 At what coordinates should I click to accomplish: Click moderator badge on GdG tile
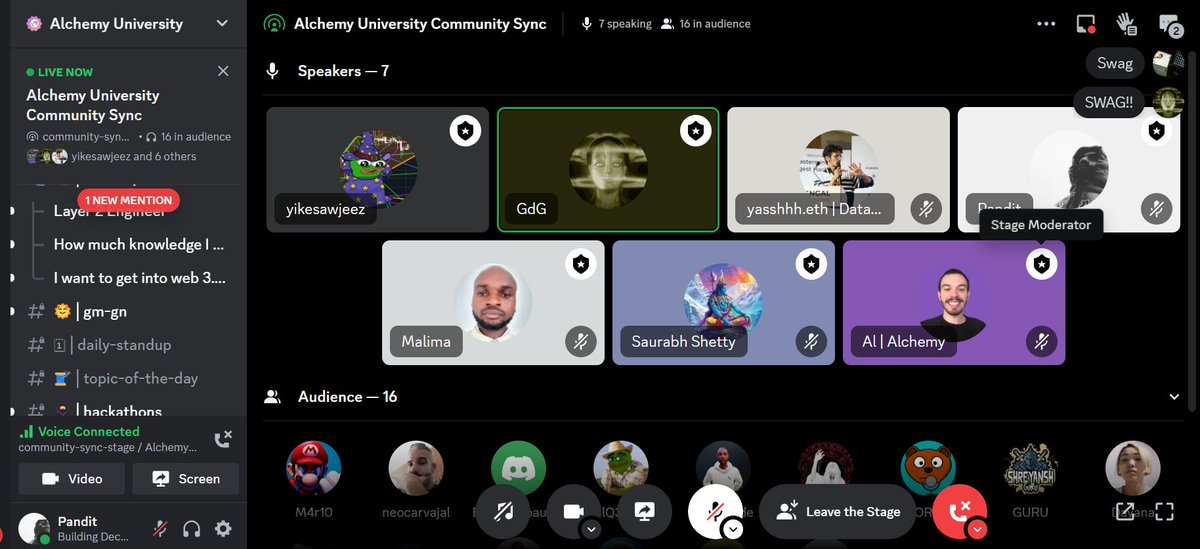pos(696,131)
